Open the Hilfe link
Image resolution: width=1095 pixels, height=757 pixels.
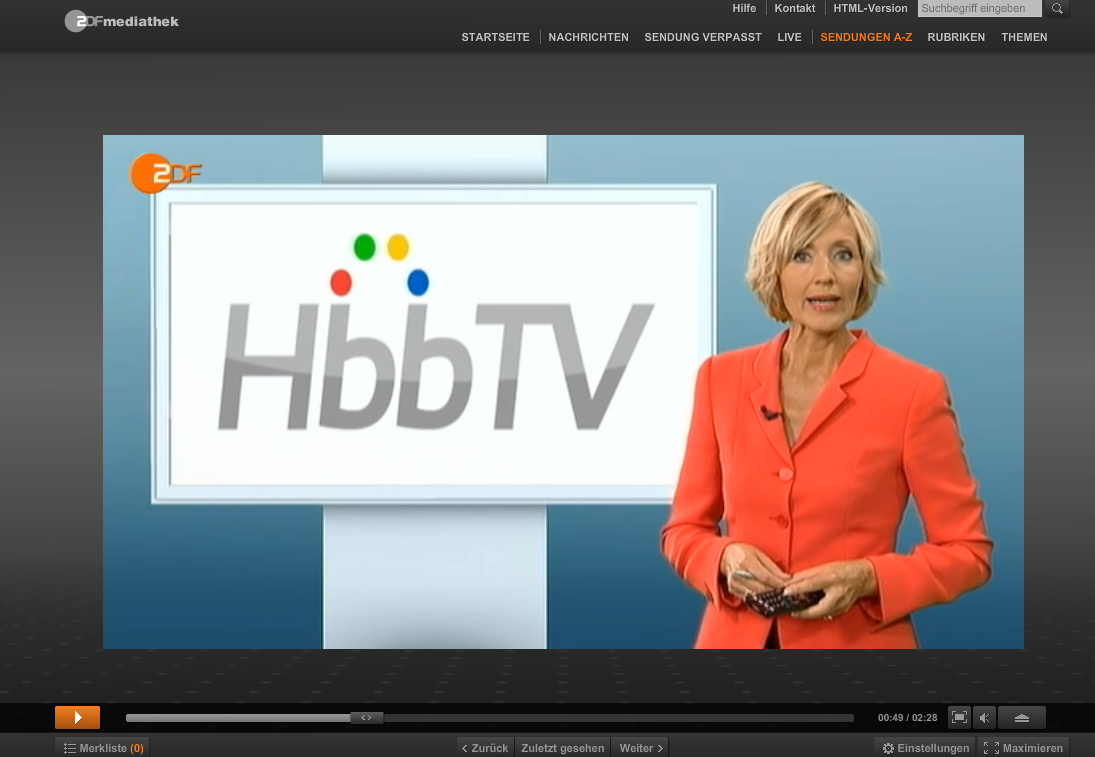coord(744,8)
